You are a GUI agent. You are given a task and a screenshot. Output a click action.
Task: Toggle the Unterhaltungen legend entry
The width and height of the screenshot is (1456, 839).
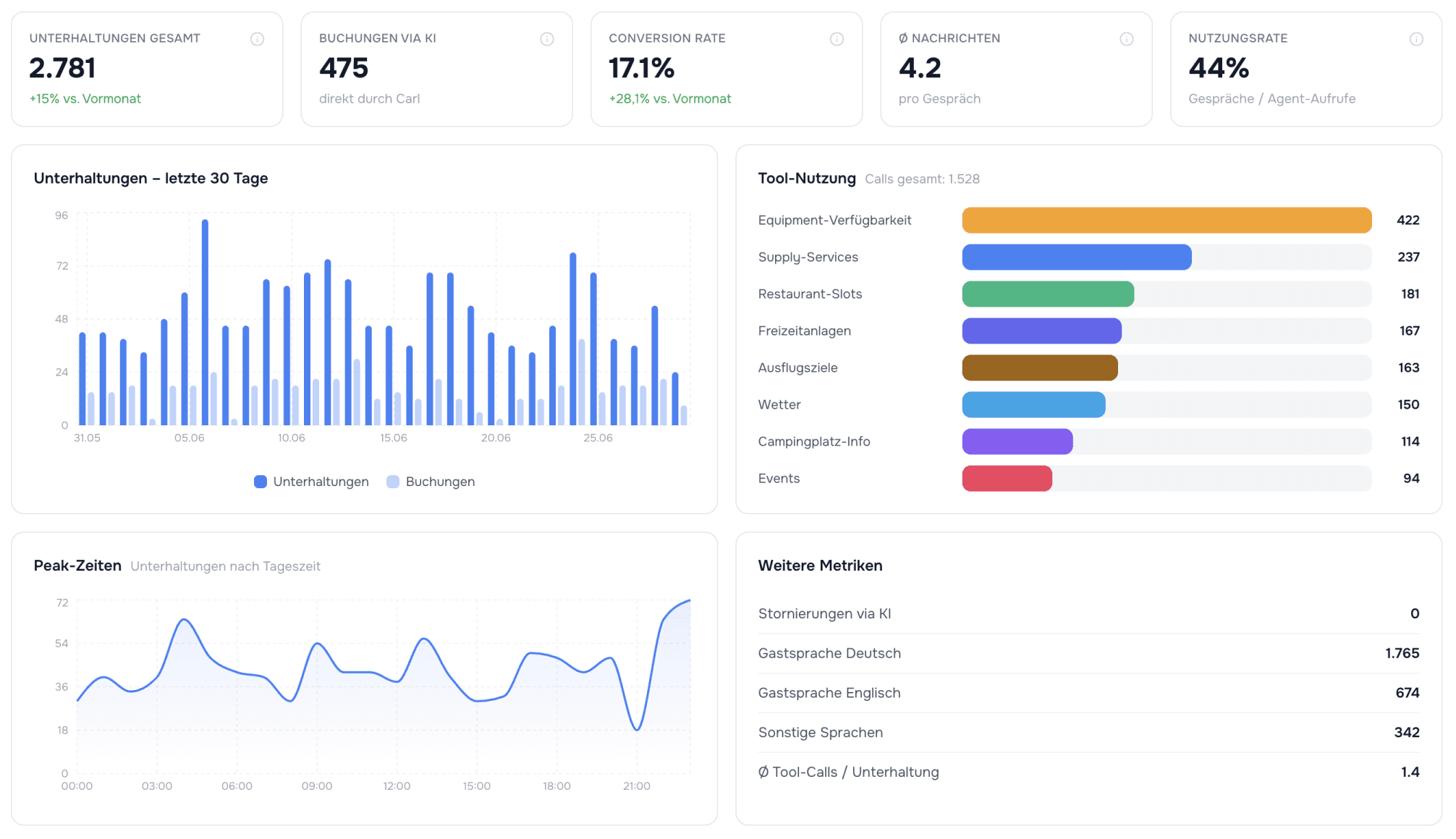point(311,482)
